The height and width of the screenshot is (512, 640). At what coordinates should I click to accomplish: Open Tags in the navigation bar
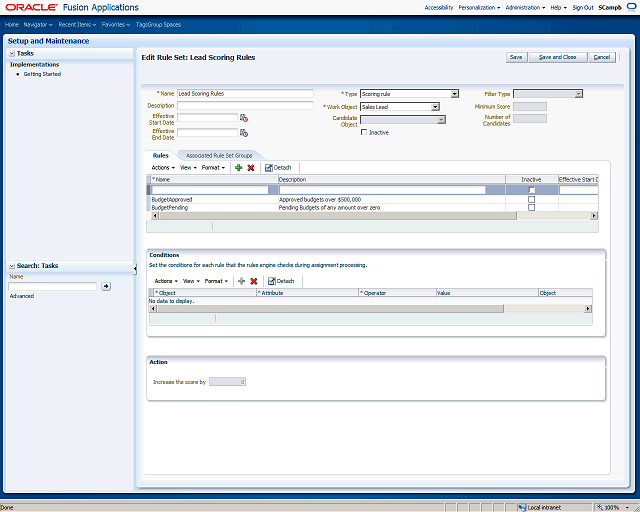[x=141, y=24]
